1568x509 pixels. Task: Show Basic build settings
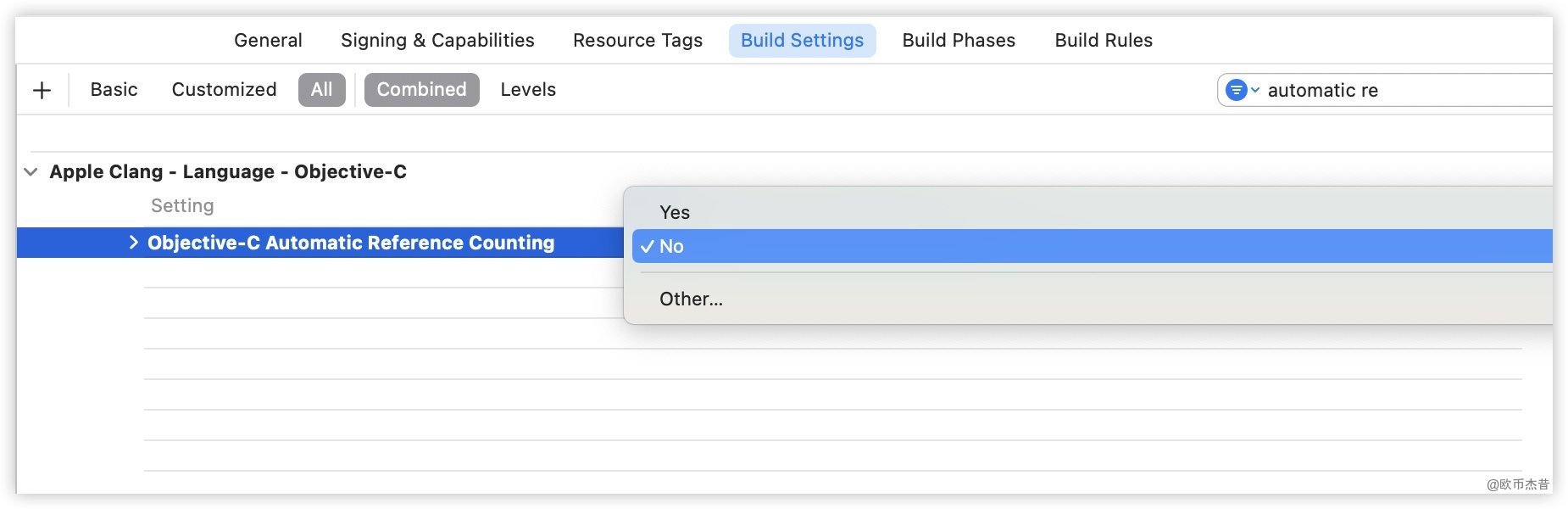(114, 90)
